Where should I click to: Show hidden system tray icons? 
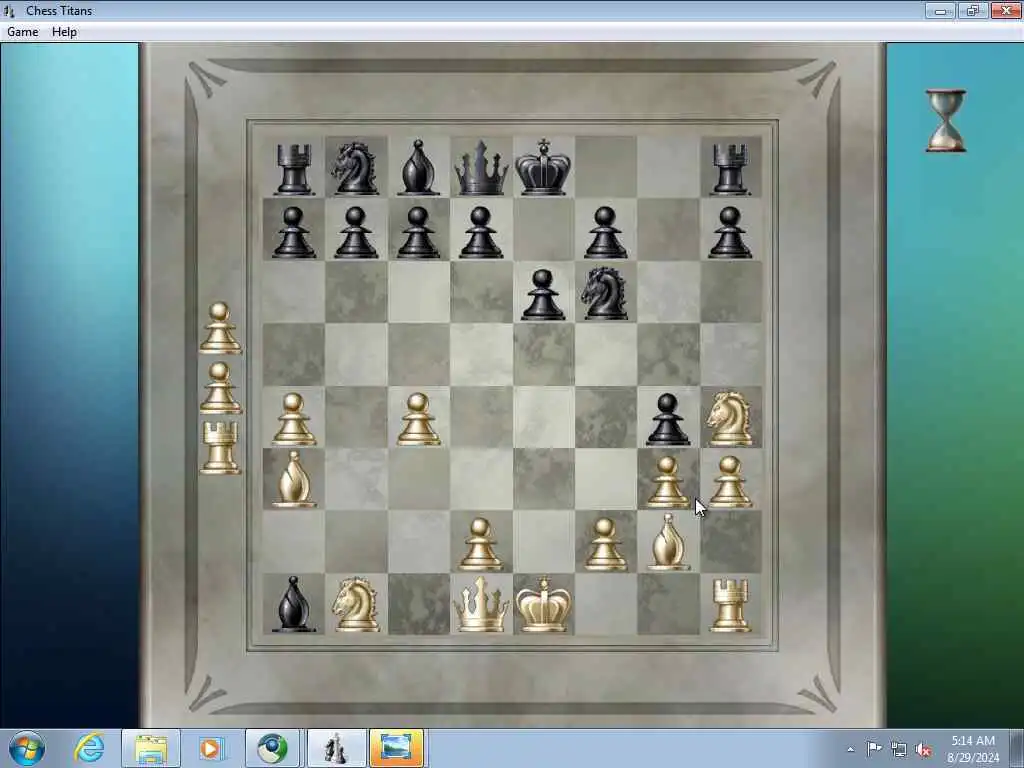pyautogui.click(x=850, y=749)
